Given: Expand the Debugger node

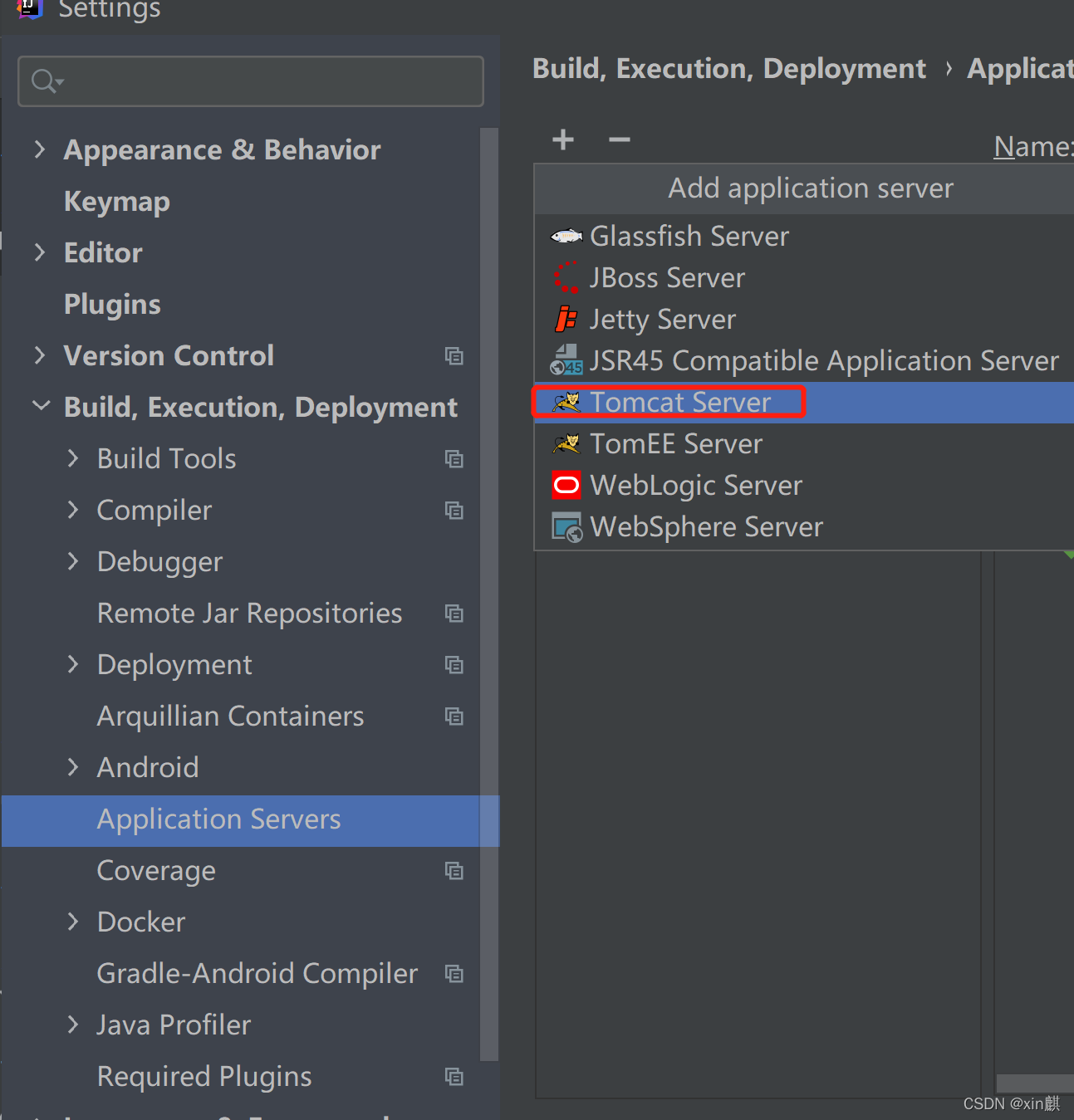Looking at the screenshot, I should click(73, 561).
